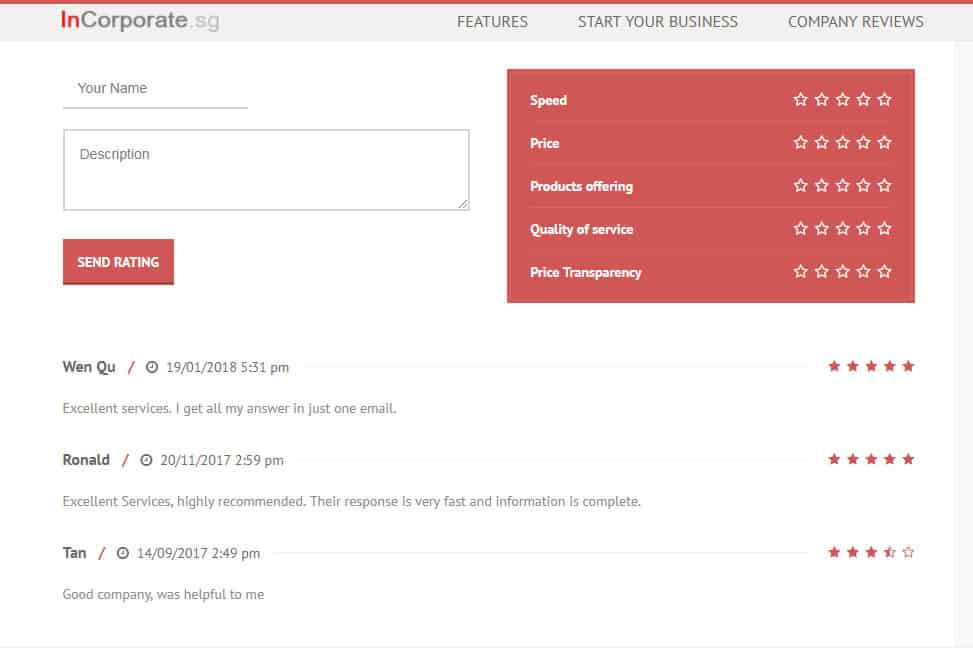Rate Price five stars
This screenshot has height=648, width=973.
click(885, 143)
